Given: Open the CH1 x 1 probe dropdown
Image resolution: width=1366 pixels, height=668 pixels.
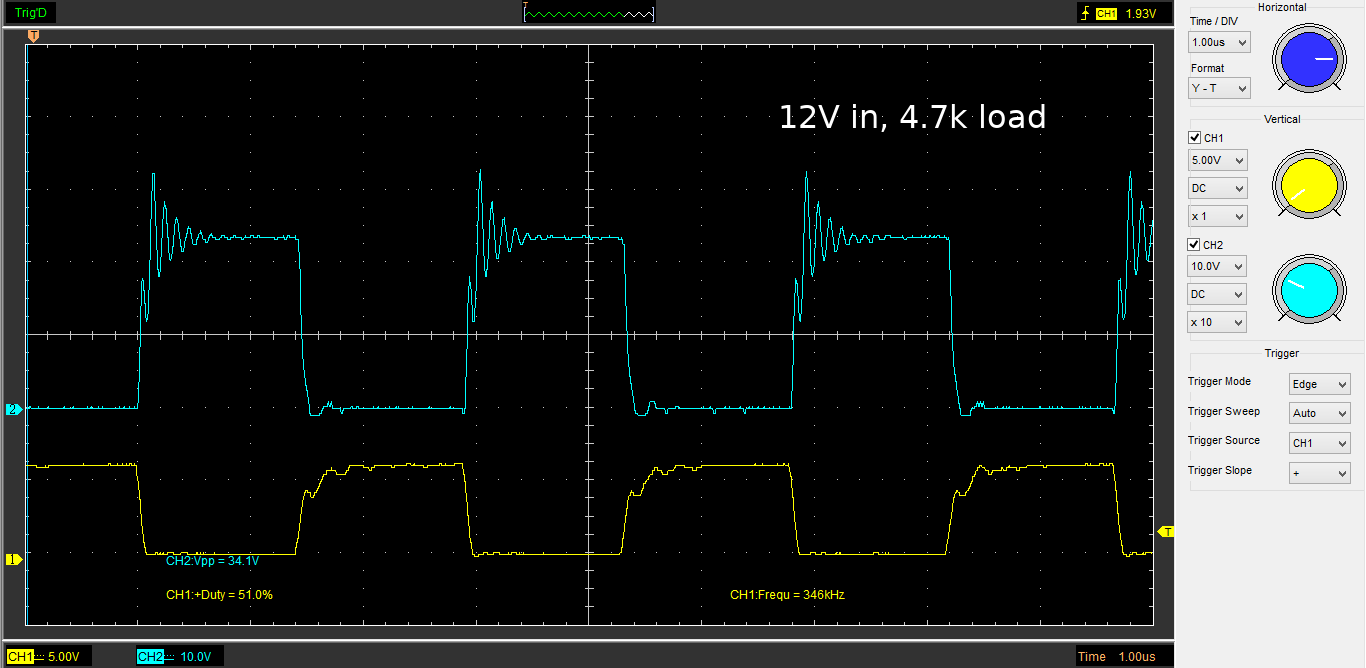Looking at the screenshot, I should (1217, 216).
